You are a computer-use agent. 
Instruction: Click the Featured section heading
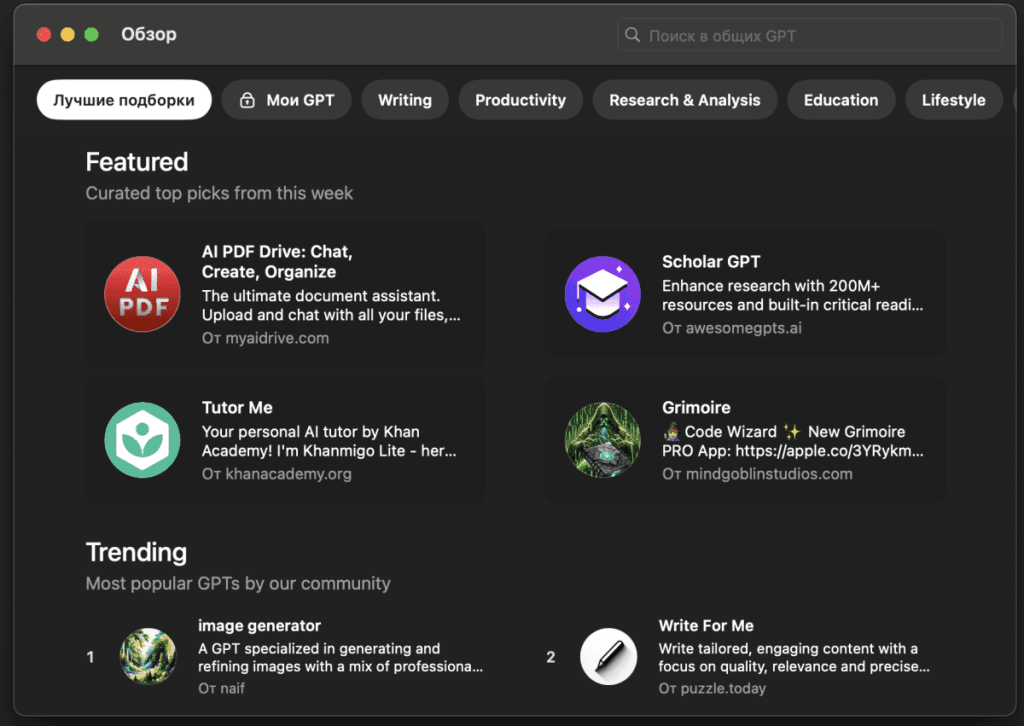(136, 162)
